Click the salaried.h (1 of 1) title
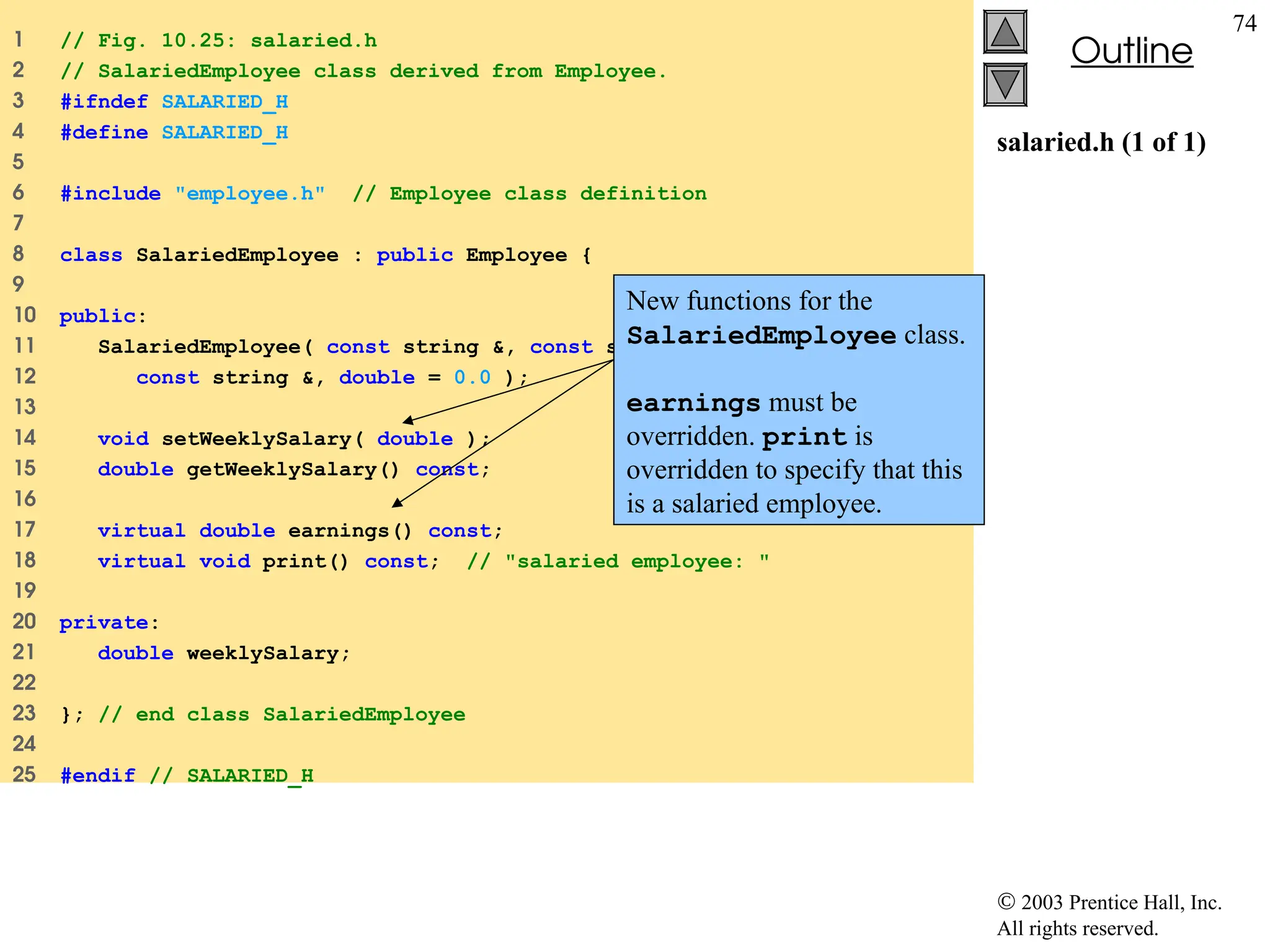The height and width of the screenshot is (952, 1270). (1101, 143)
